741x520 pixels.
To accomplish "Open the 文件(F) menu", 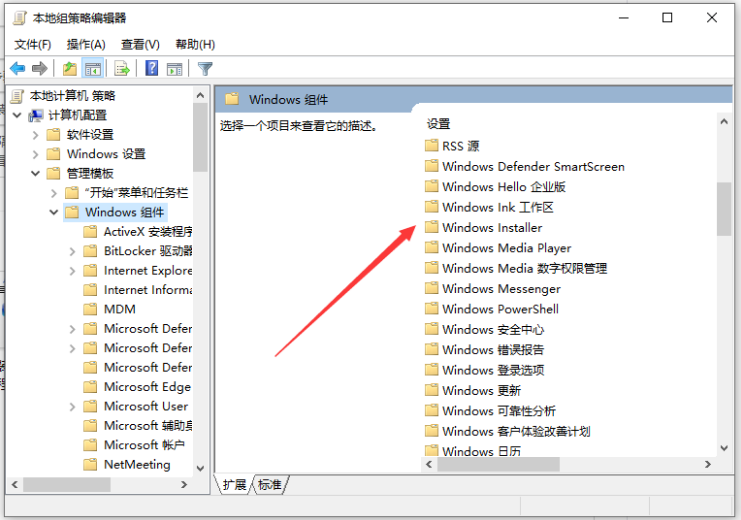I will pos(33,44).
